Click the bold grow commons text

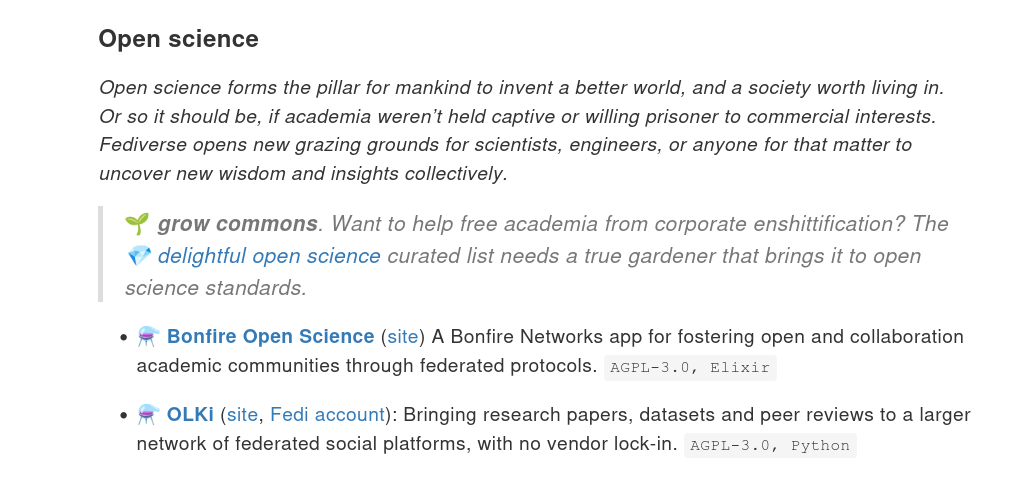point(237,224)
